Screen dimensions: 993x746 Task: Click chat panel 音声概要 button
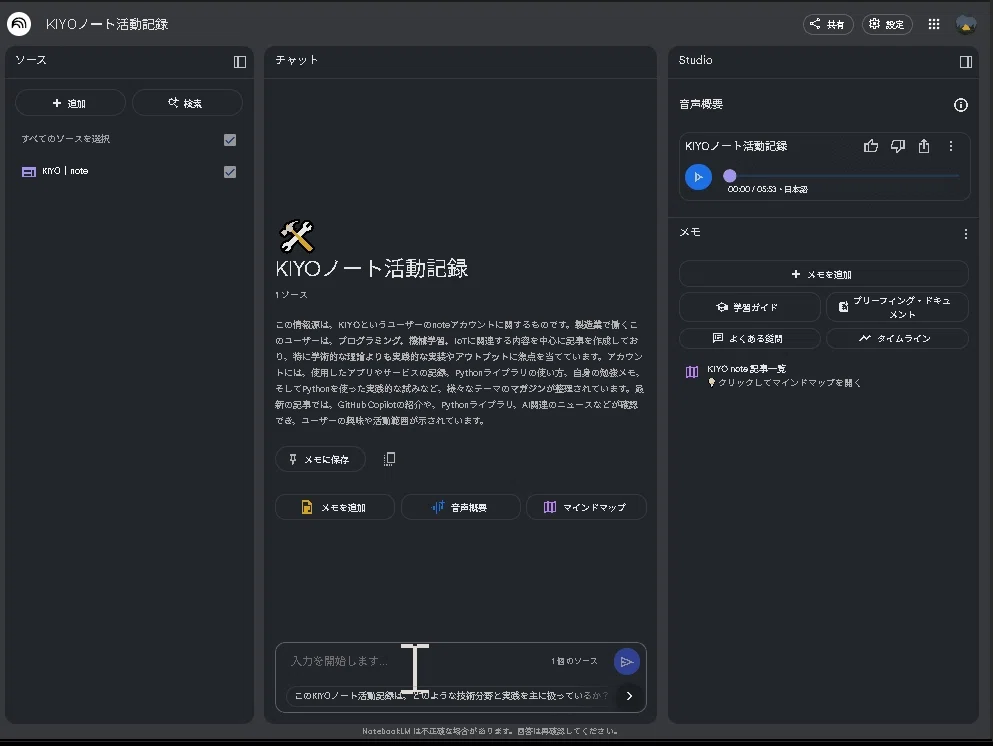click(460, 507)
